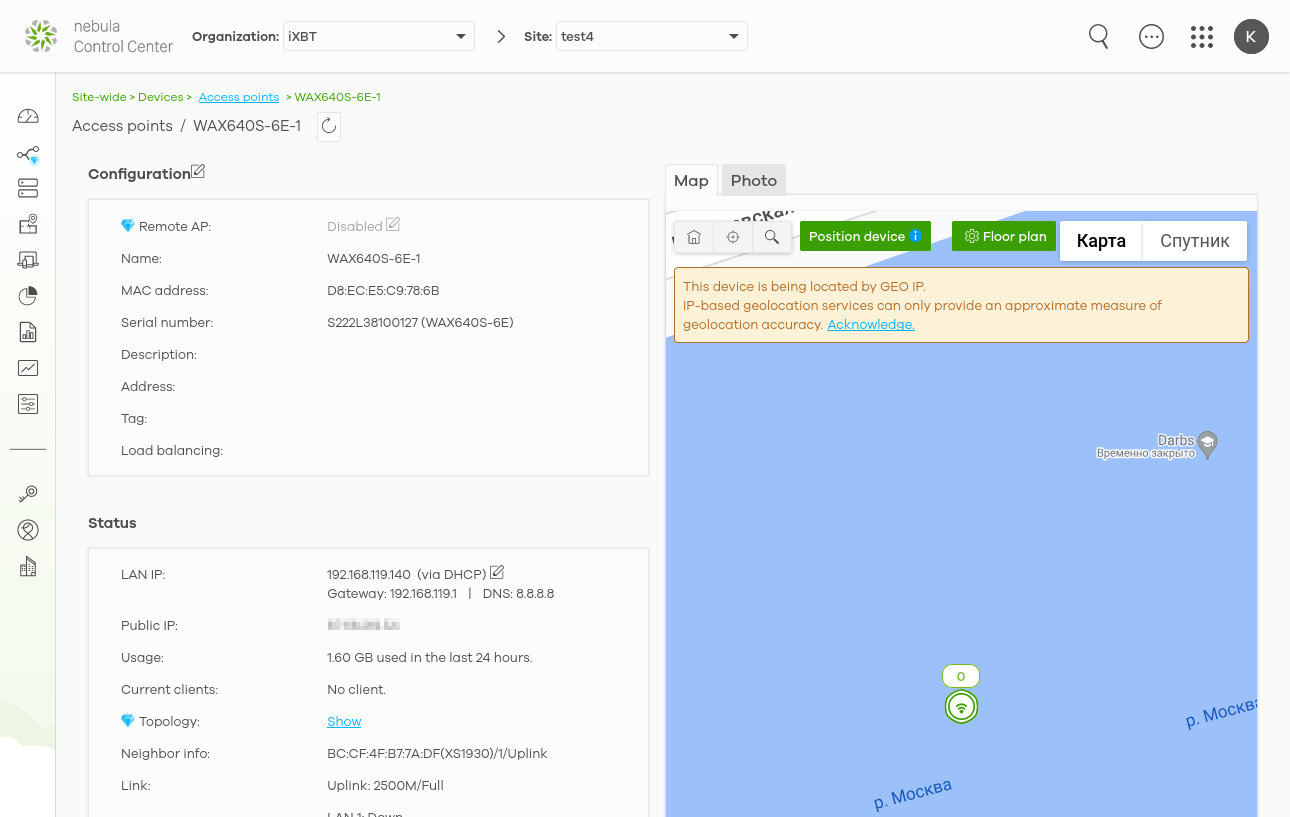Click the Floor plan button
The height and width of the screenshot is (817, 1290).
tap(1004, 237)
